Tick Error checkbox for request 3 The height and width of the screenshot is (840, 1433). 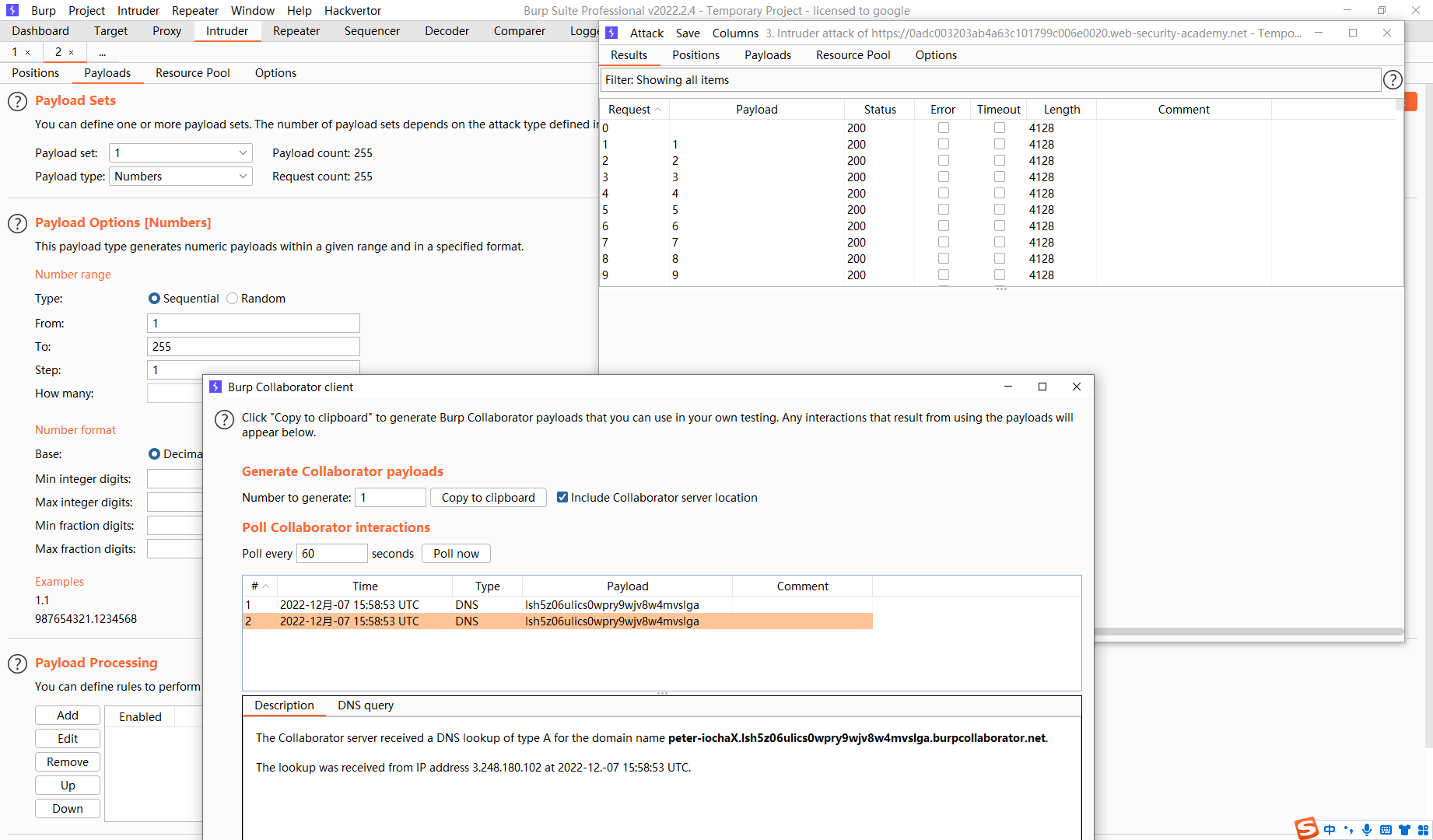coord(944,177)
